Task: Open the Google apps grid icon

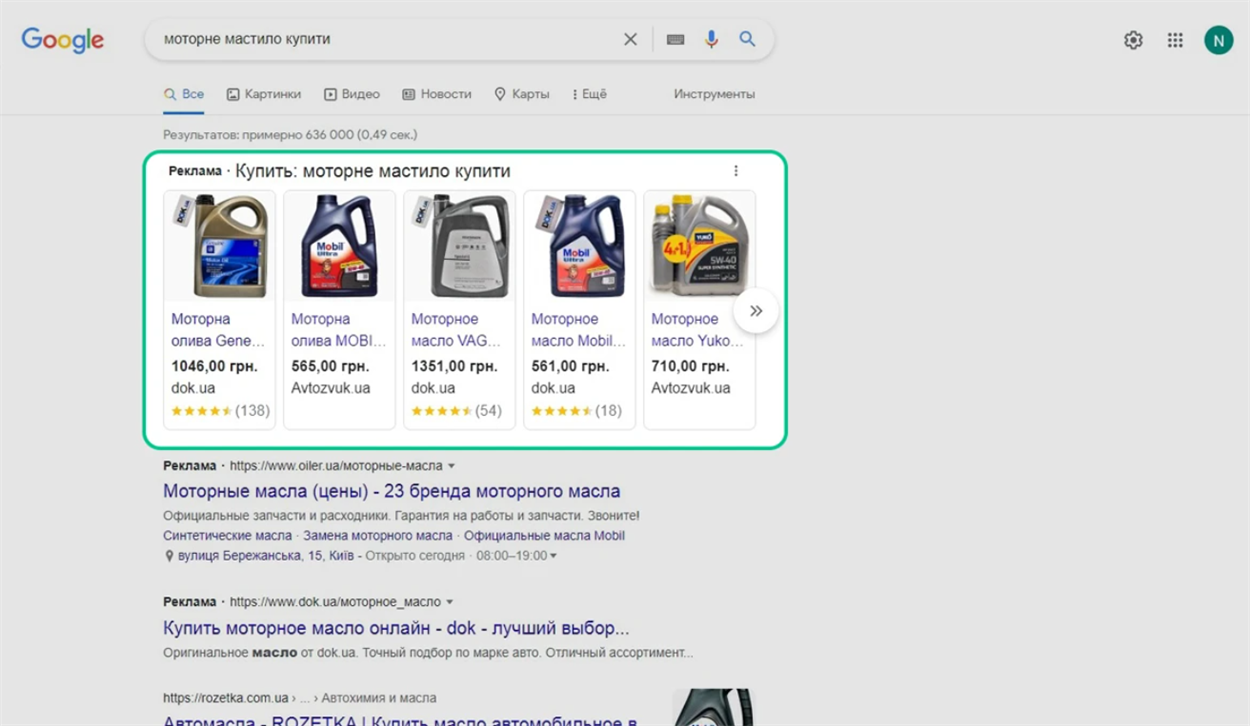Action: (1175, 40)
